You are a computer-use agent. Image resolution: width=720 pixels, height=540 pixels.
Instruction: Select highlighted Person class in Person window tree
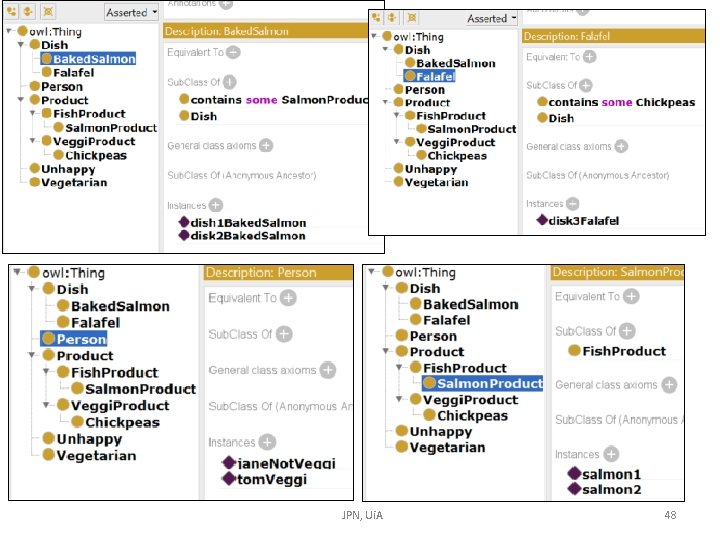coord(74,339)
